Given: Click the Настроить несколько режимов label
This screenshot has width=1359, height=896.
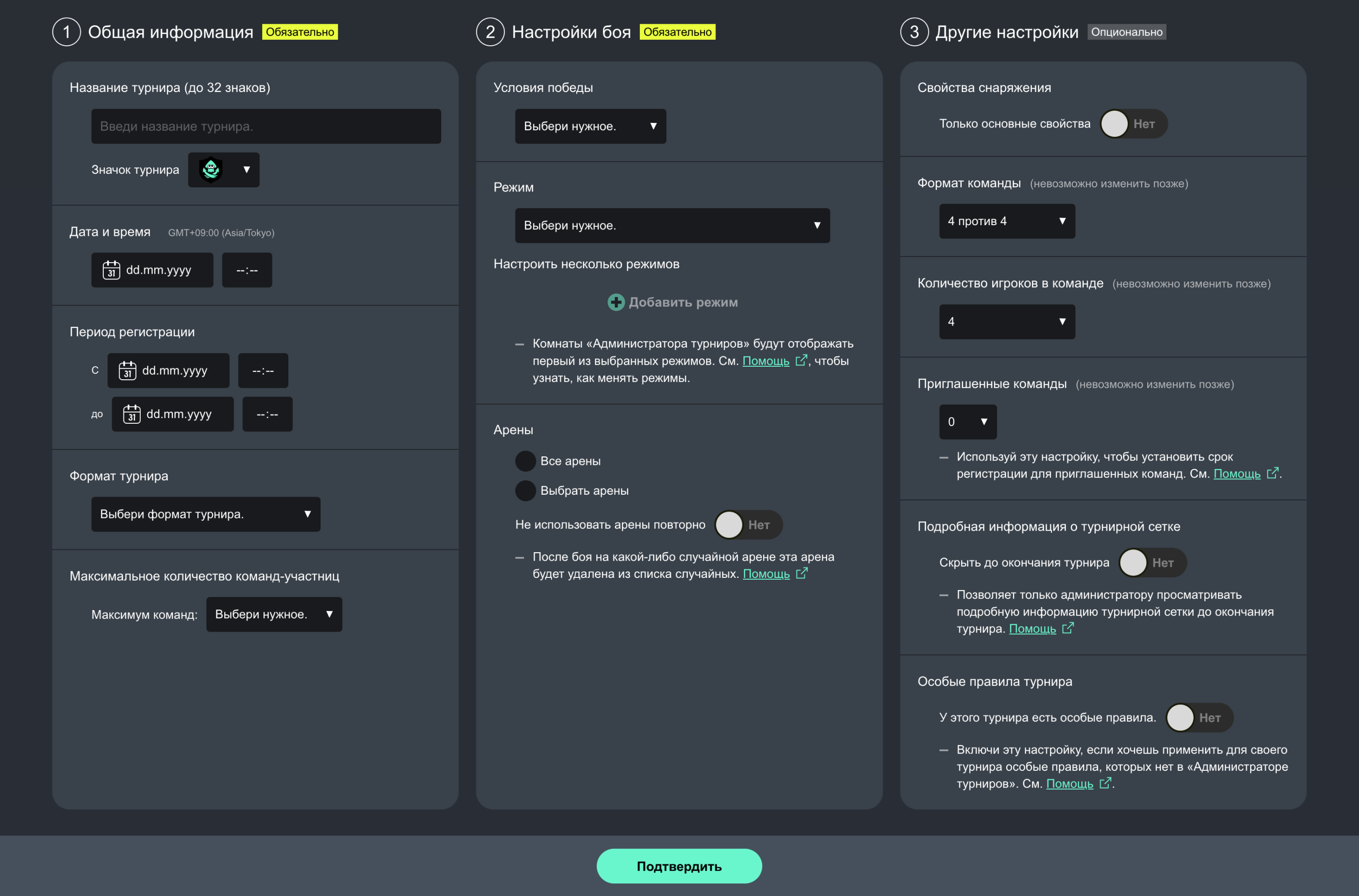Looking at the screenshot, I should click(x=587, y=264).
